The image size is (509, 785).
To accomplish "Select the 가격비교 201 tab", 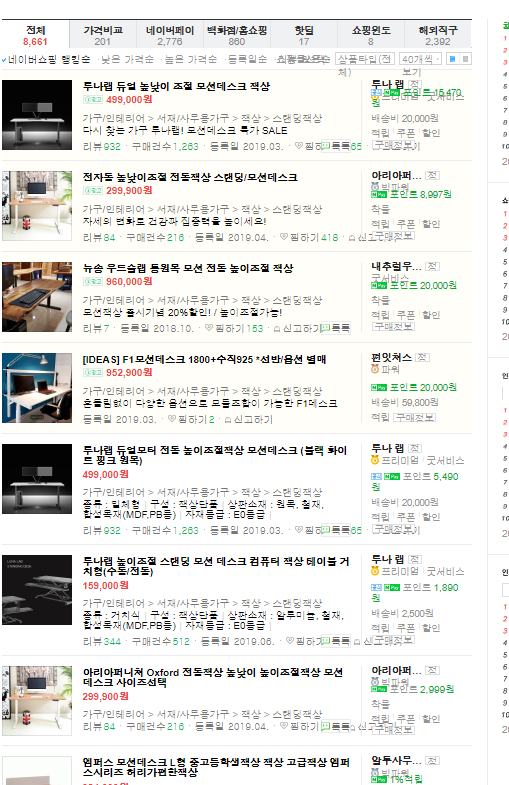I will (x=103, y=36).
